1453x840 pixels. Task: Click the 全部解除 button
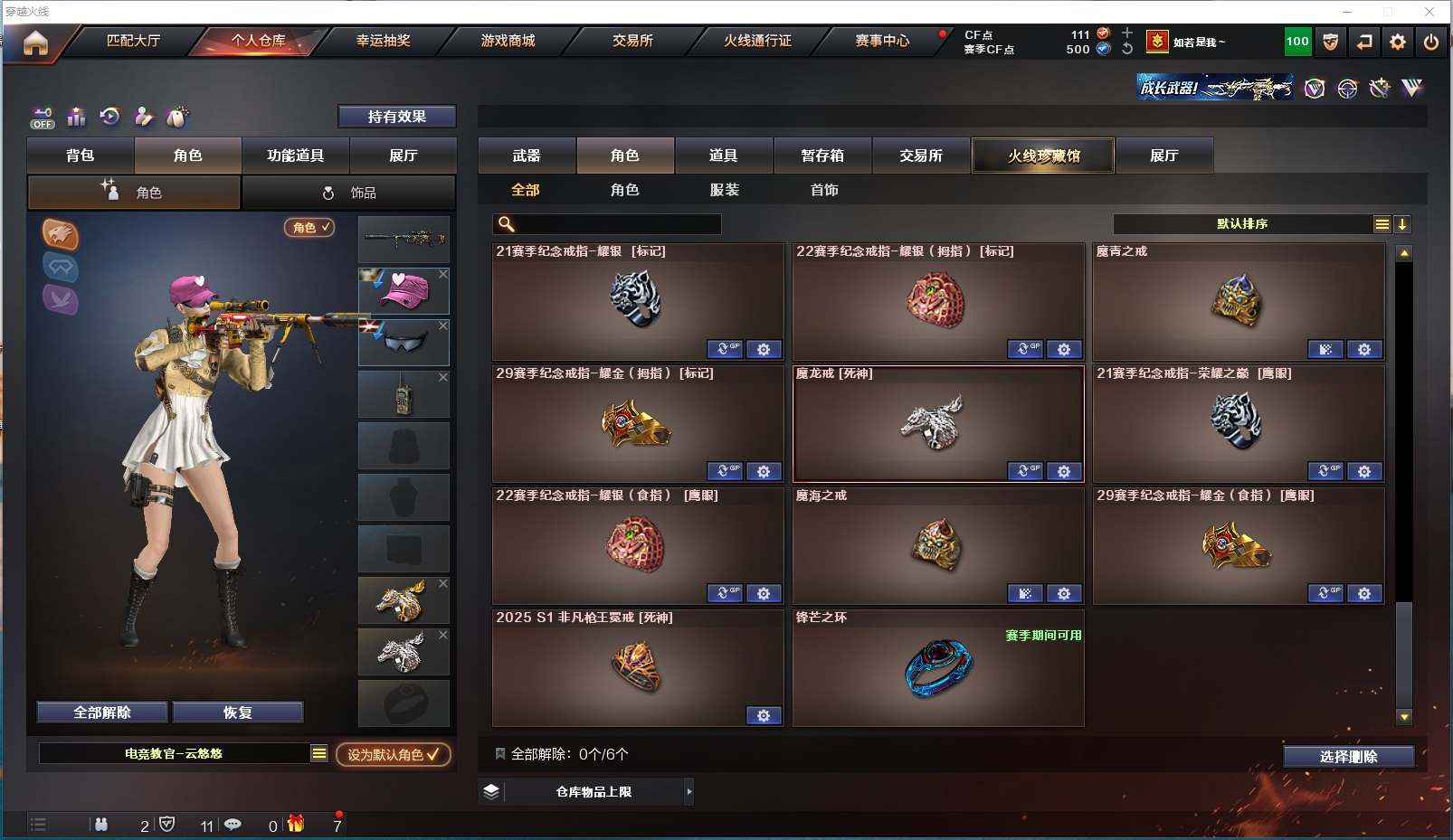pyautogui.click(x=102, y=713)
